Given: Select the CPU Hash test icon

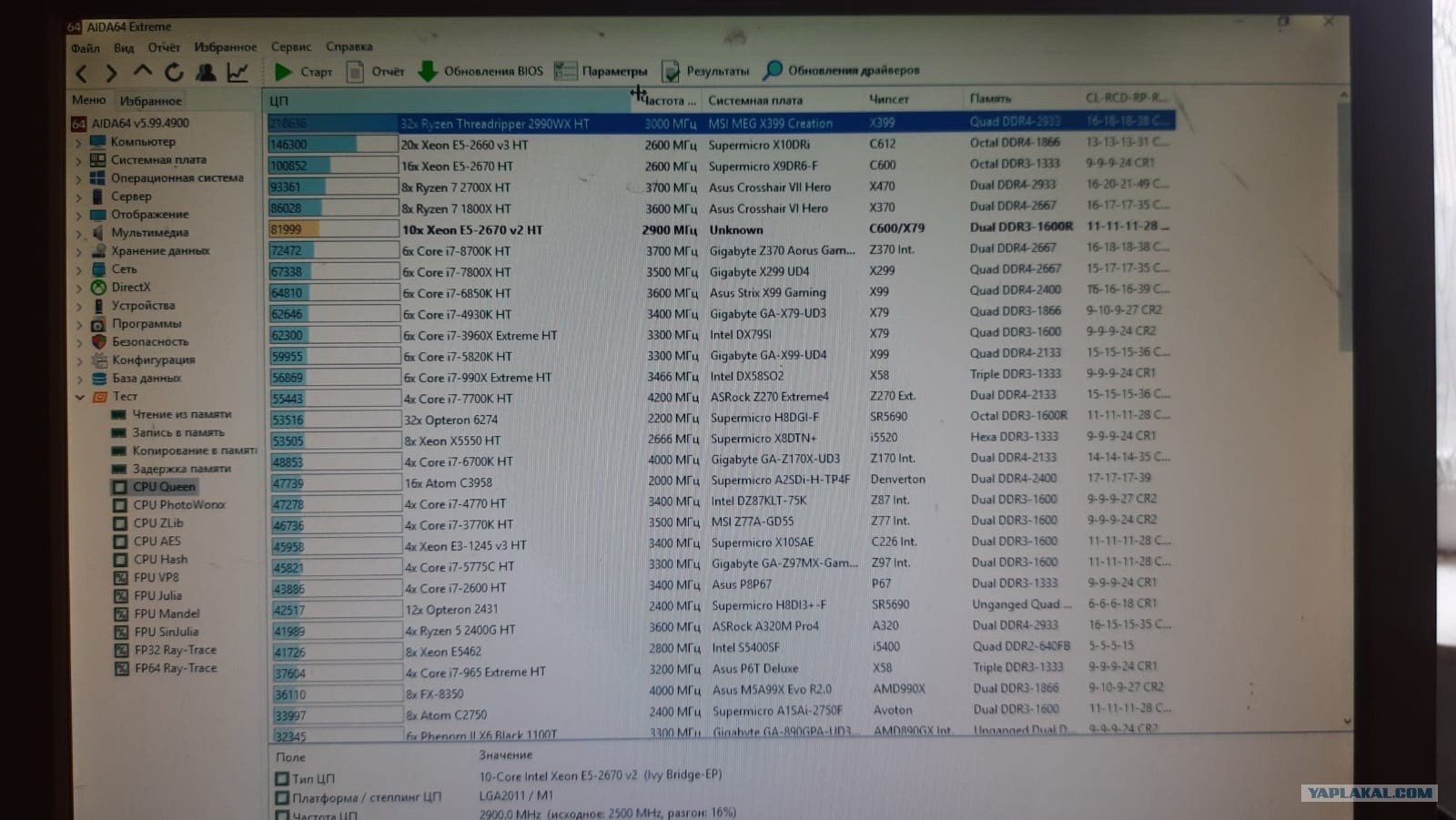Looking at the screenshot, I should point(119,560).
